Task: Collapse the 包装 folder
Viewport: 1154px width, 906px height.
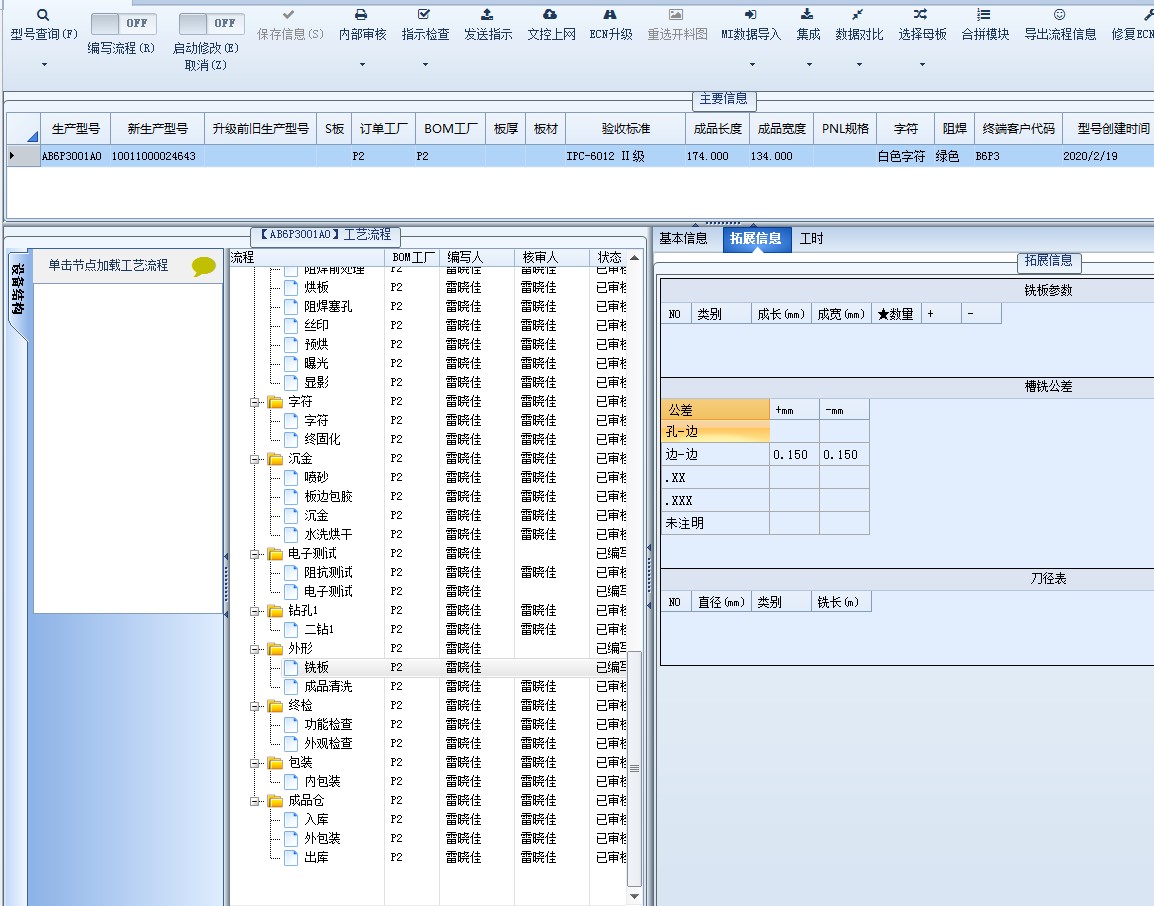Action: click(x=255, y=763)
